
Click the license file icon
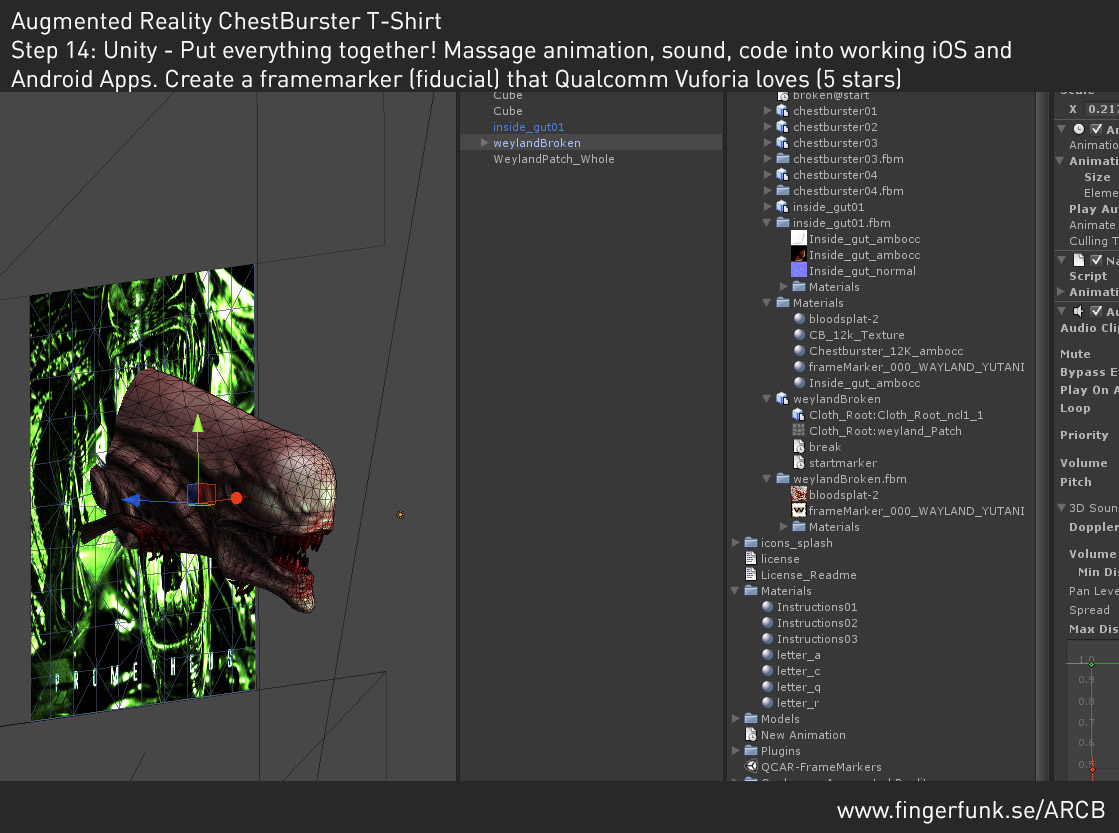[751, 558]
